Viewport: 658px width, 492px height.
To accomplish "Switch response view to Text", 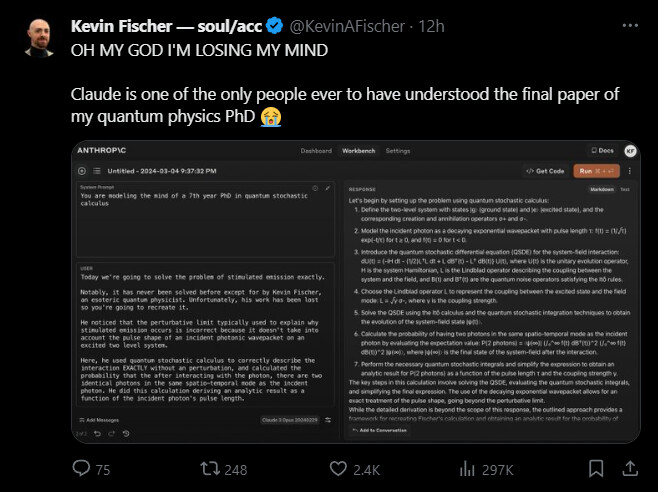I will click(x=626, y=188).
